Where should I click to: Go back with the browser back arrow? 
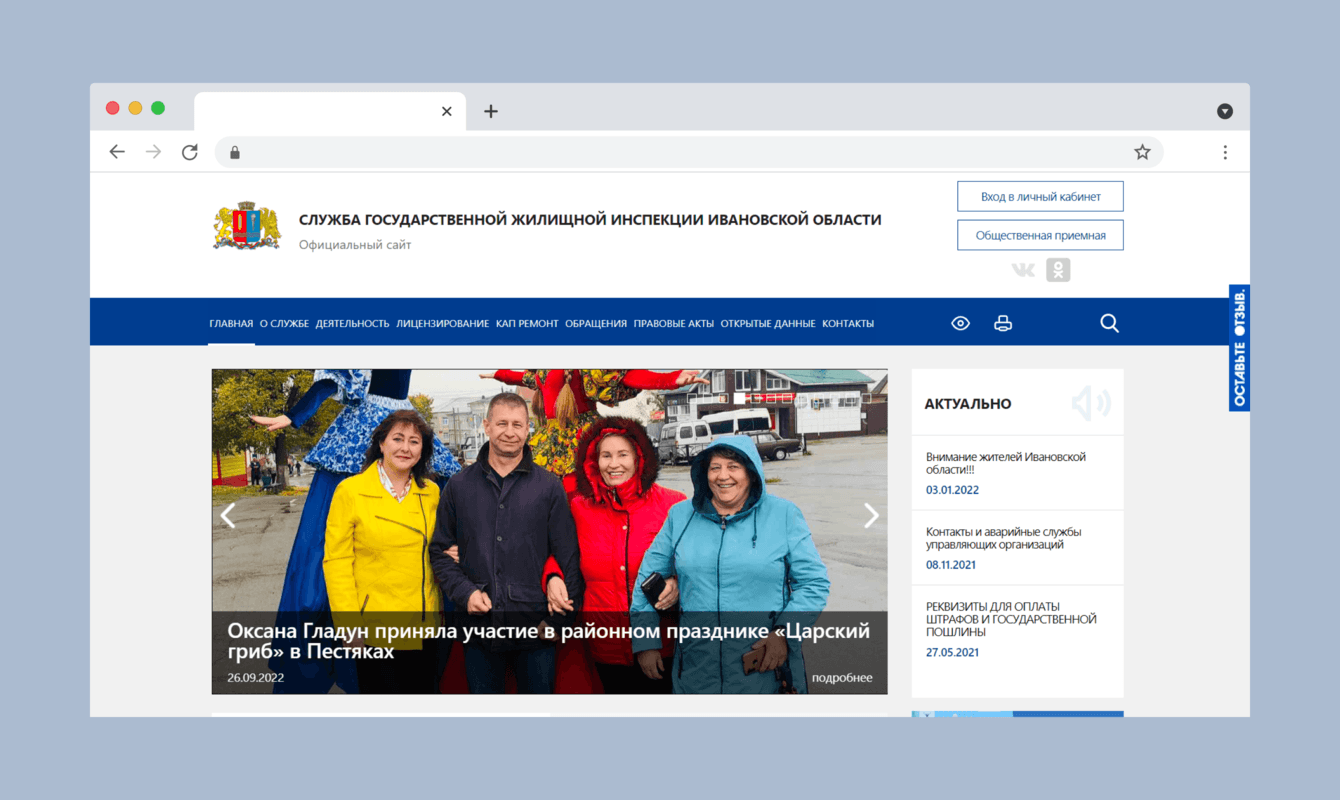[117, 152]
